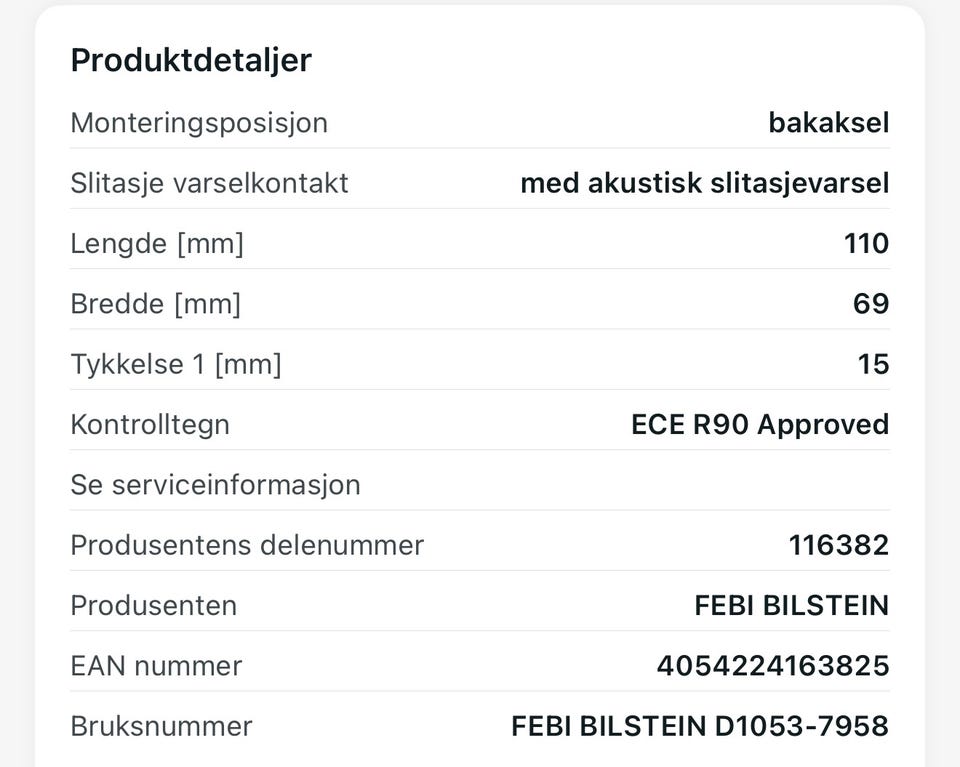Select the Kontrolltegn label
Viewport: 960px width, 767px height.
pyautogui.click(x=150, y=425)
